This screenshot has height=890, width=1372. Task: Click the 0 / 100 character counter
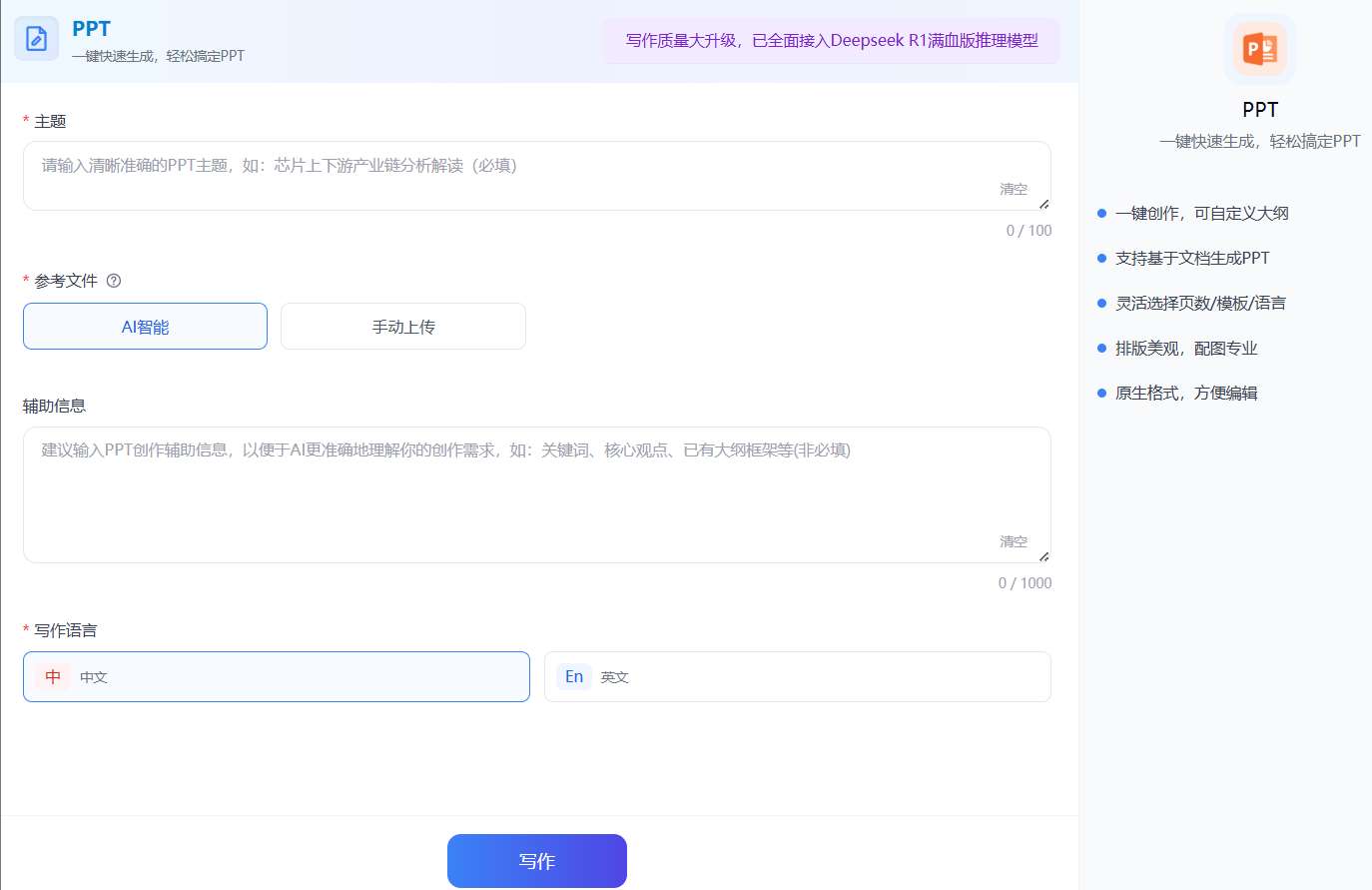click(1029, 231)
